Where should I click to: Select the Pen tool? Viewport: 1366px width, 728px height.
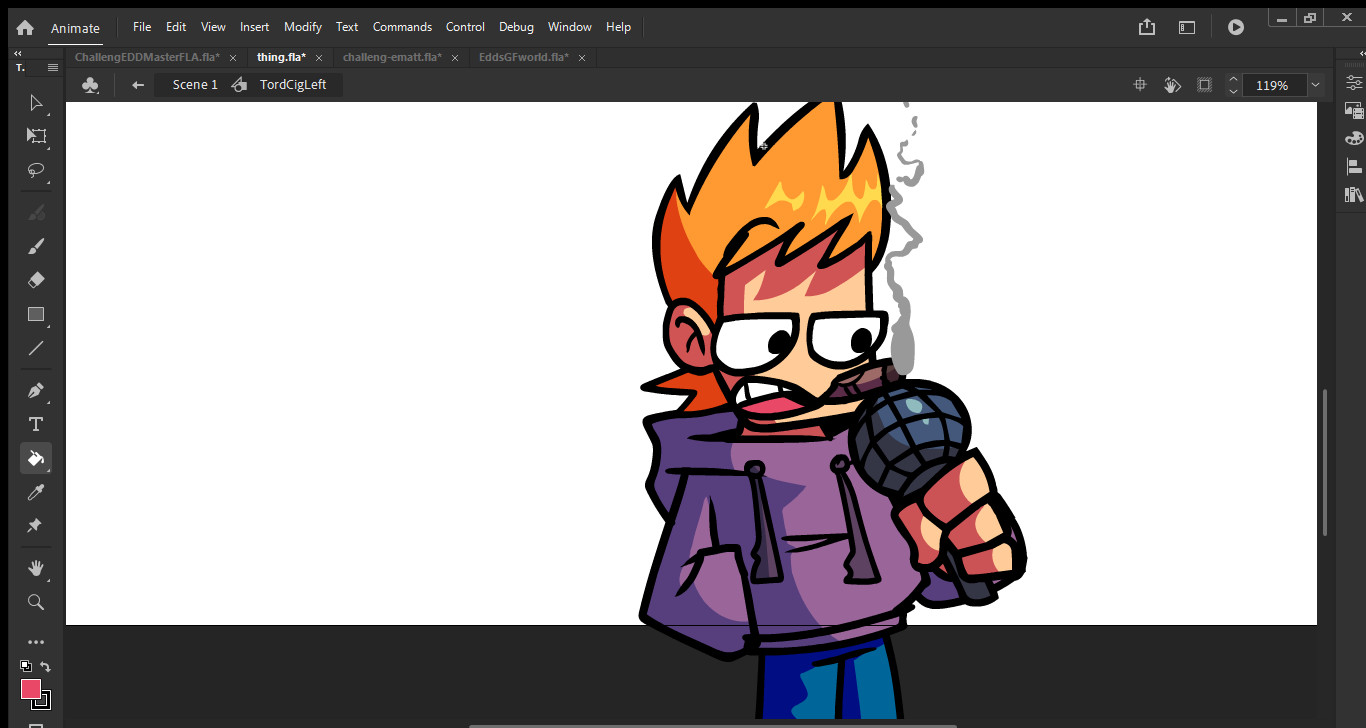click(x=36, y=390)
